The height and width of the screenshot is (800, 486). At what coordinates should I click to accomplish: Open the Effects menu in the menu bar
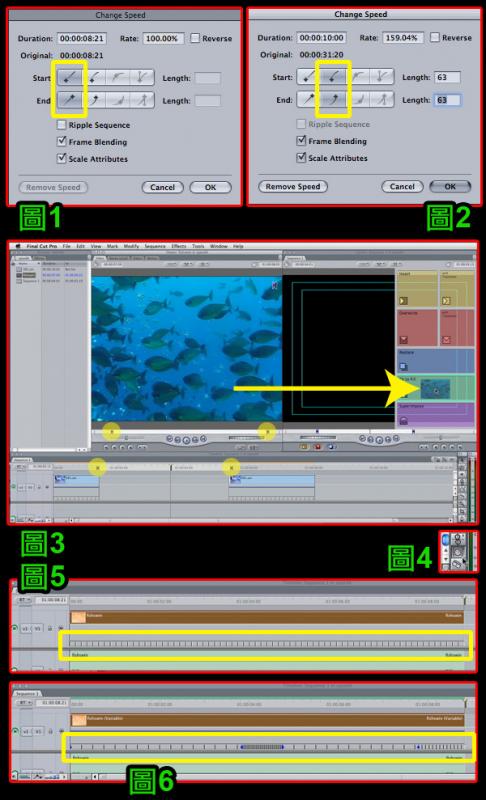178,246
